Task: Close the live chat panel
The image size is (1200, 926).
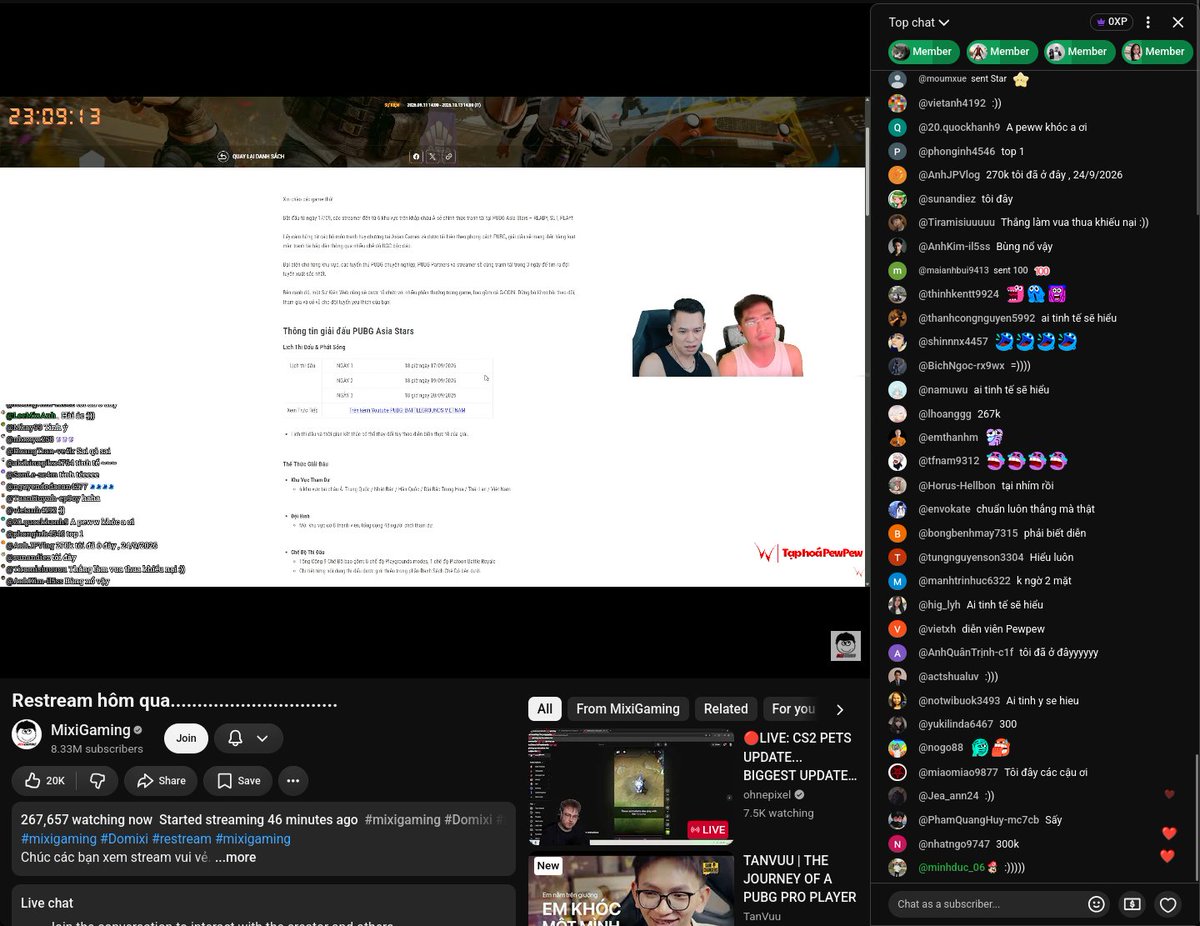Action: (1178, 22)
